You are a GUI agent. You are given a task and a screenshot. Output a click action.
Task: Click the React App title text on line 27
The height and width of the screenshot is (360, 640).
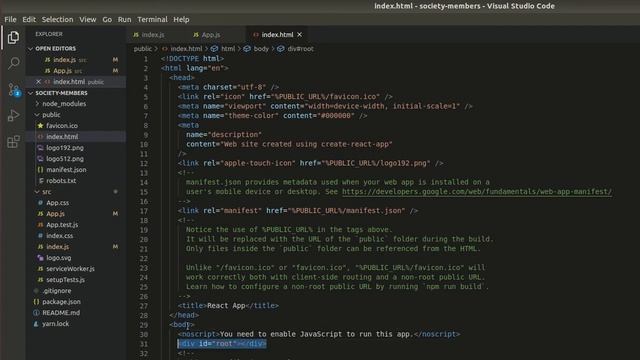pos(226,306)
